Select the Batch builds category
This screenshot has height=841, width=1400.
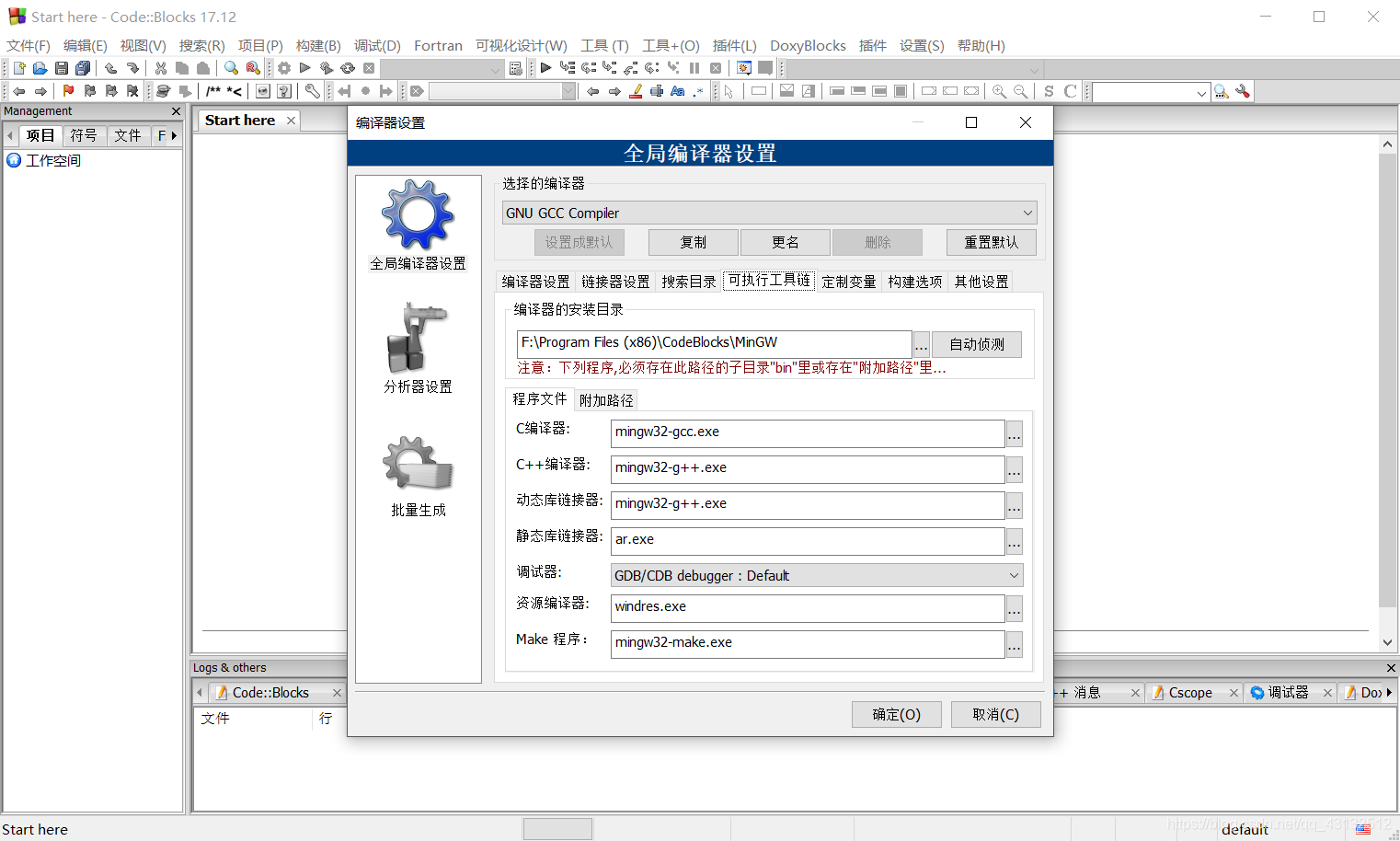pos(419,476)
